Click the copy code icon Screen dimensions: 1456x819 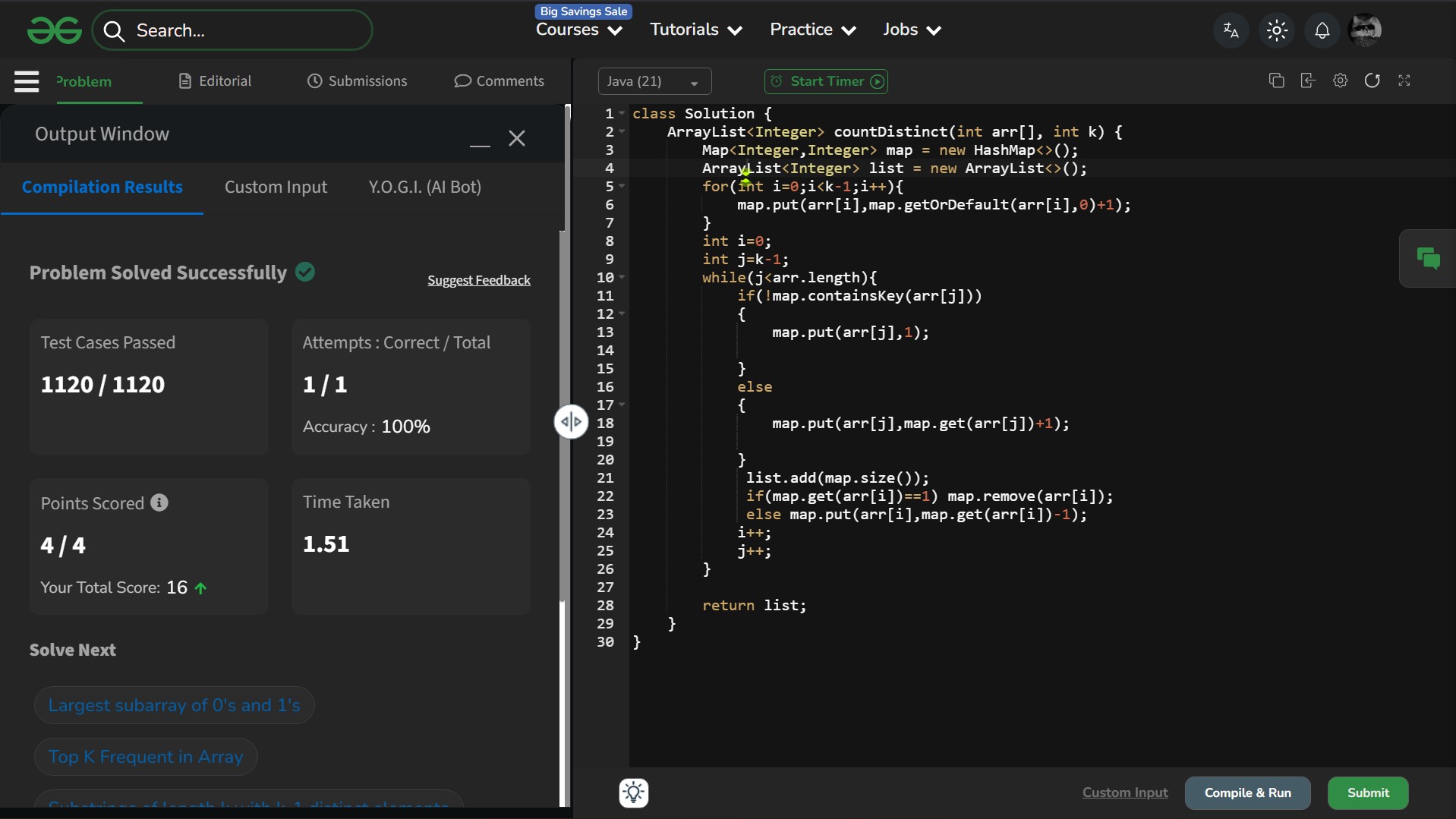point(1276,80)
